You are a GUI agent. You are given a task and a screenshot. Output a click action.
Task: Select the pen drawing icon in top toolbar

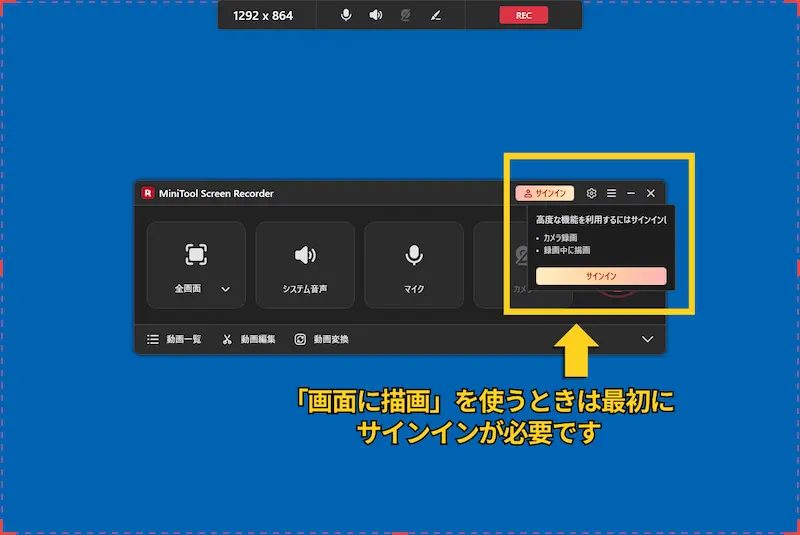(436, 15)
